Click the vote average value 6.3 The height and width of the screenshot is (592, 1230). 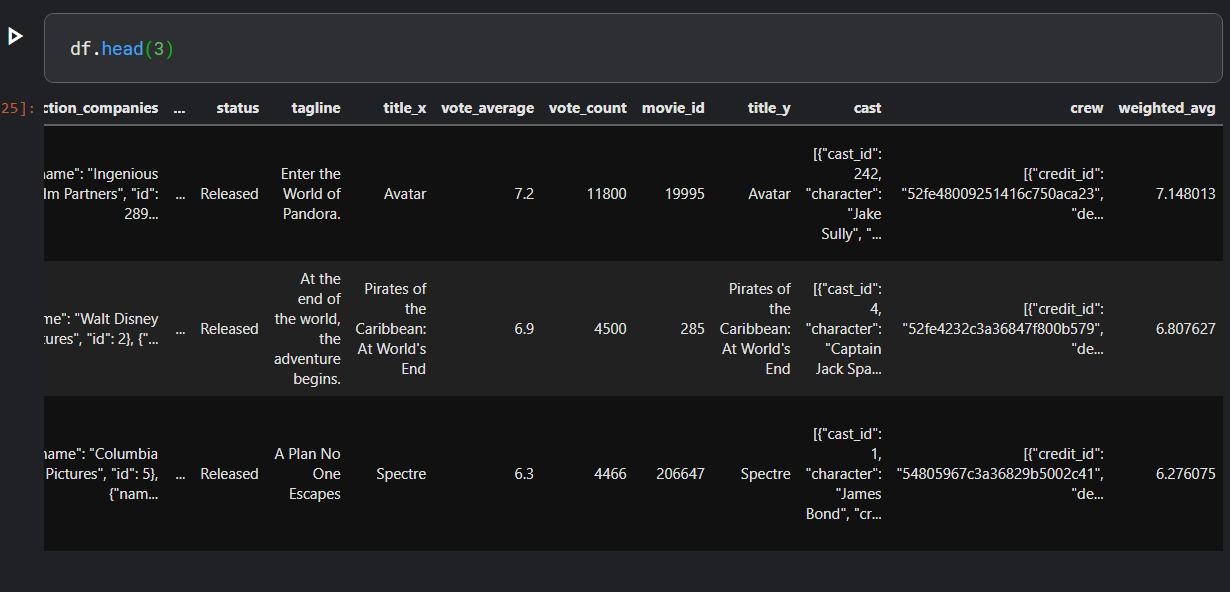pos(524,474)
